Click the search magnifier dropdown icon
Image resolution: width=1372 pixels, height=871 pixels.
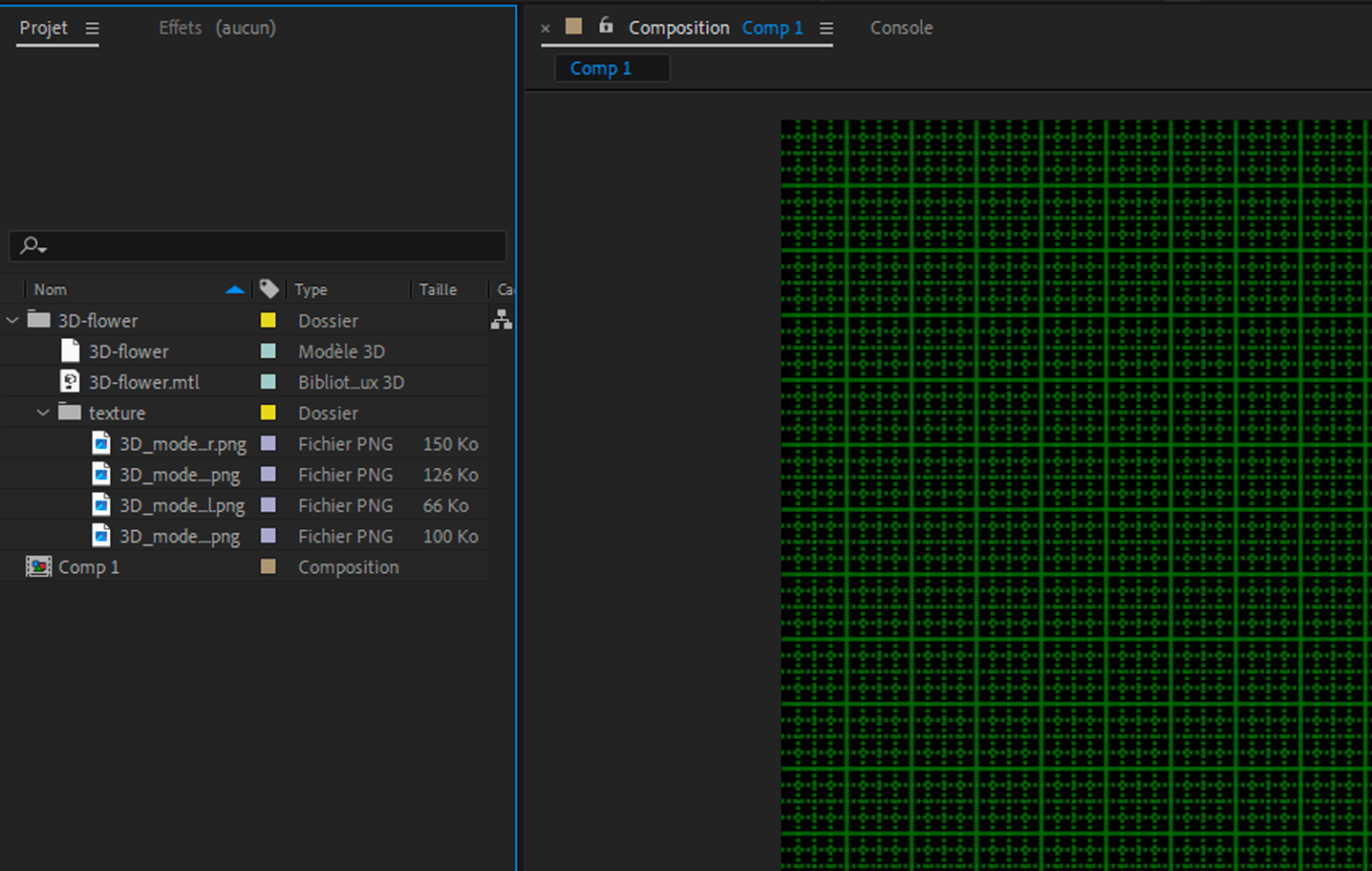point(33,246)
